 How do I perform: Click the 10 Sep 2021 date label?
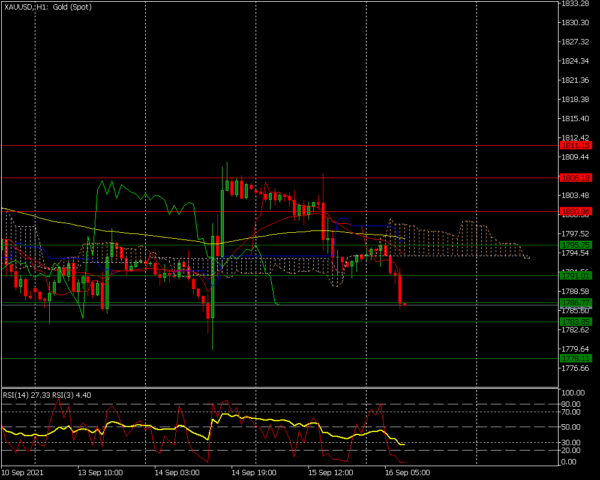pos(23,472)
